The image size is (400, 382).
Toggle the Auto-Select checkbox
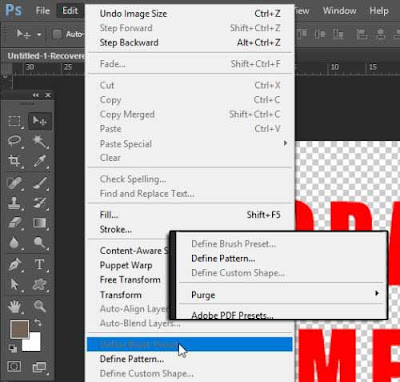[x=57, y=34]
